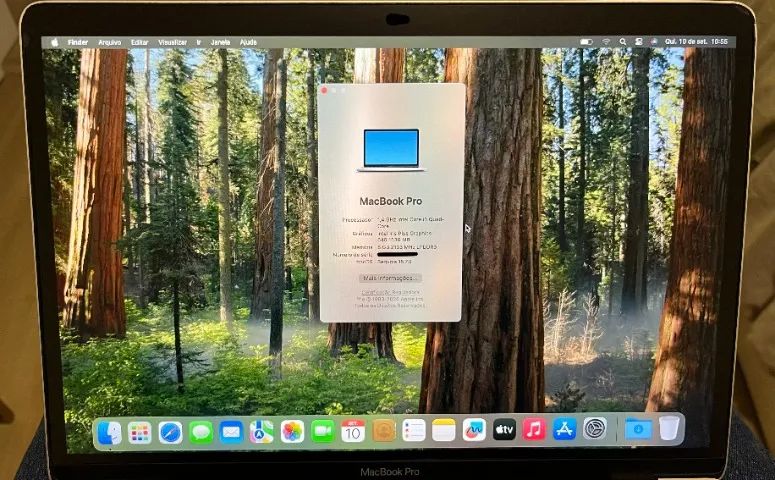Open Launchpad in the Dock
The width and height of the screenshot is (775, 480).
[x=140, y=433]
